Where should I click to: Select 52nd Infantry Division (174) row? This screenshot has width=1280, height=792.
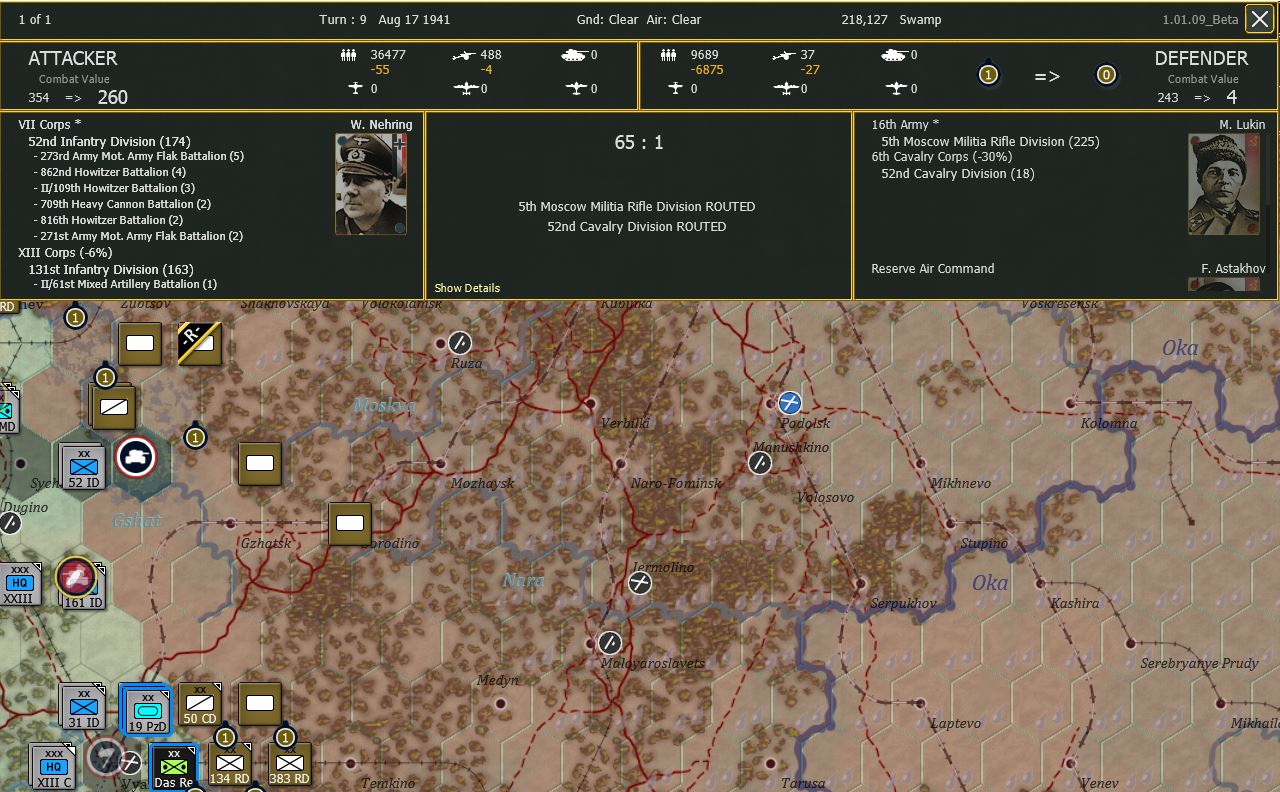point(109,141)
